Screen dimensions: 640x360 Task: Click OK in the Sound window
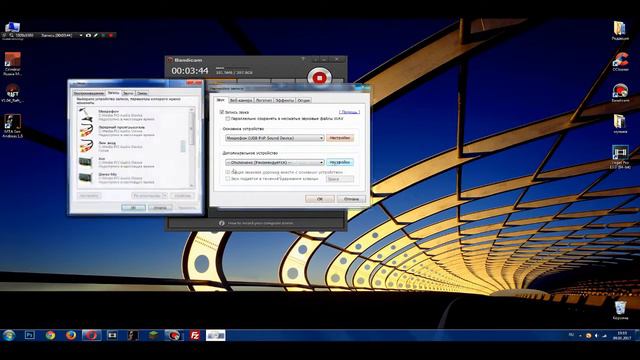click(x=133, y=208)
